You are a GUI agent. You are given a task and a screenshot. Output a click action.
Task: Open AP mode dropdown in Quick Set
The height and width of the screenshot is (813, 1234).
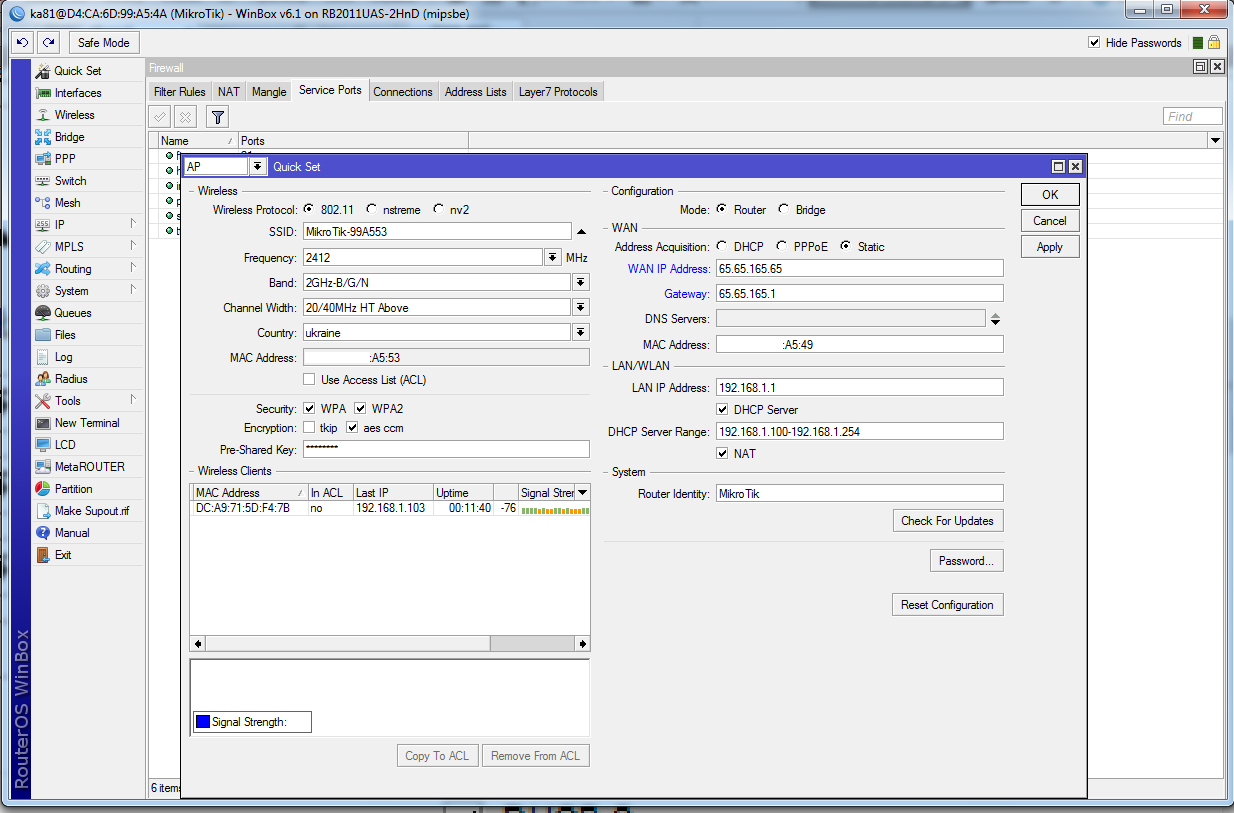258,167
